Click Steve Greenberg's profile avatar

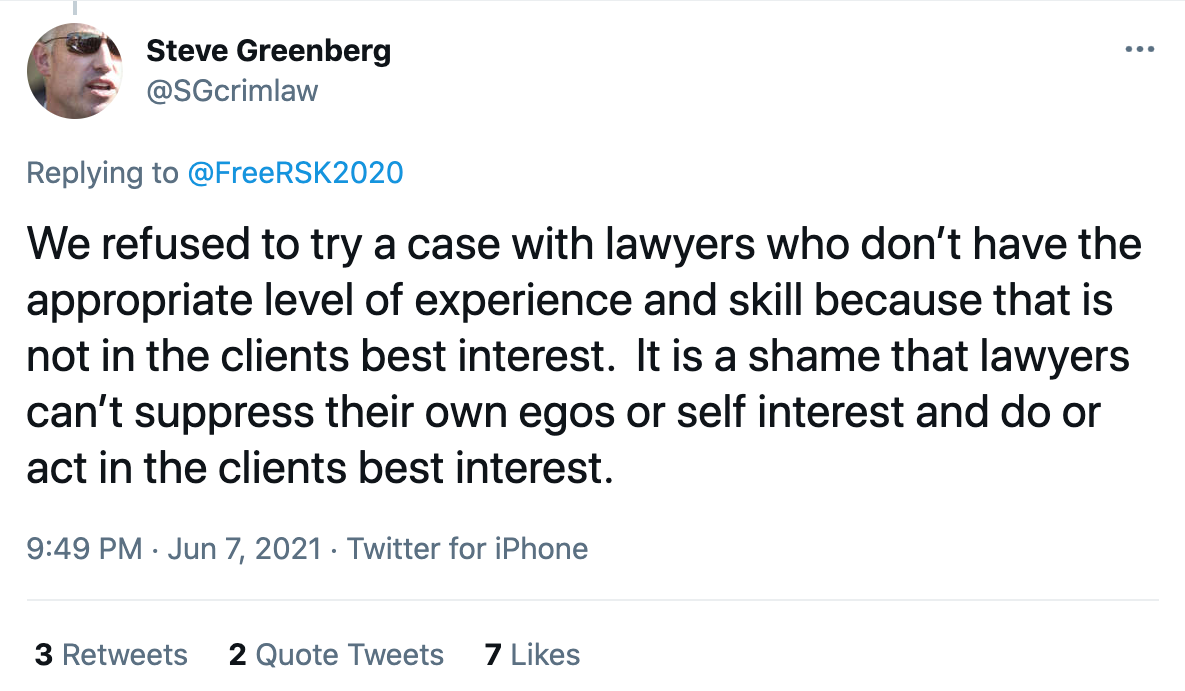point(74,70)
